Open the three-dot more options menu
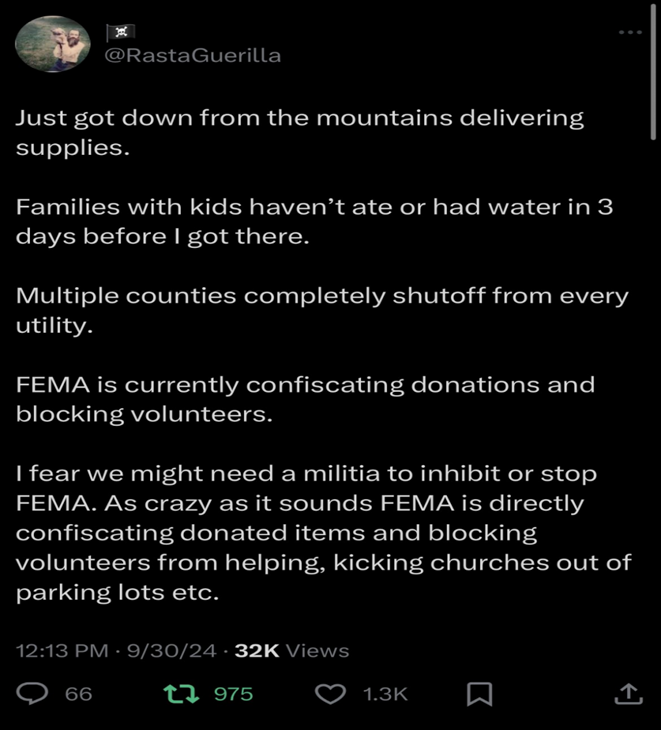This screenshot has width=661, height=730. coord(630,33)
